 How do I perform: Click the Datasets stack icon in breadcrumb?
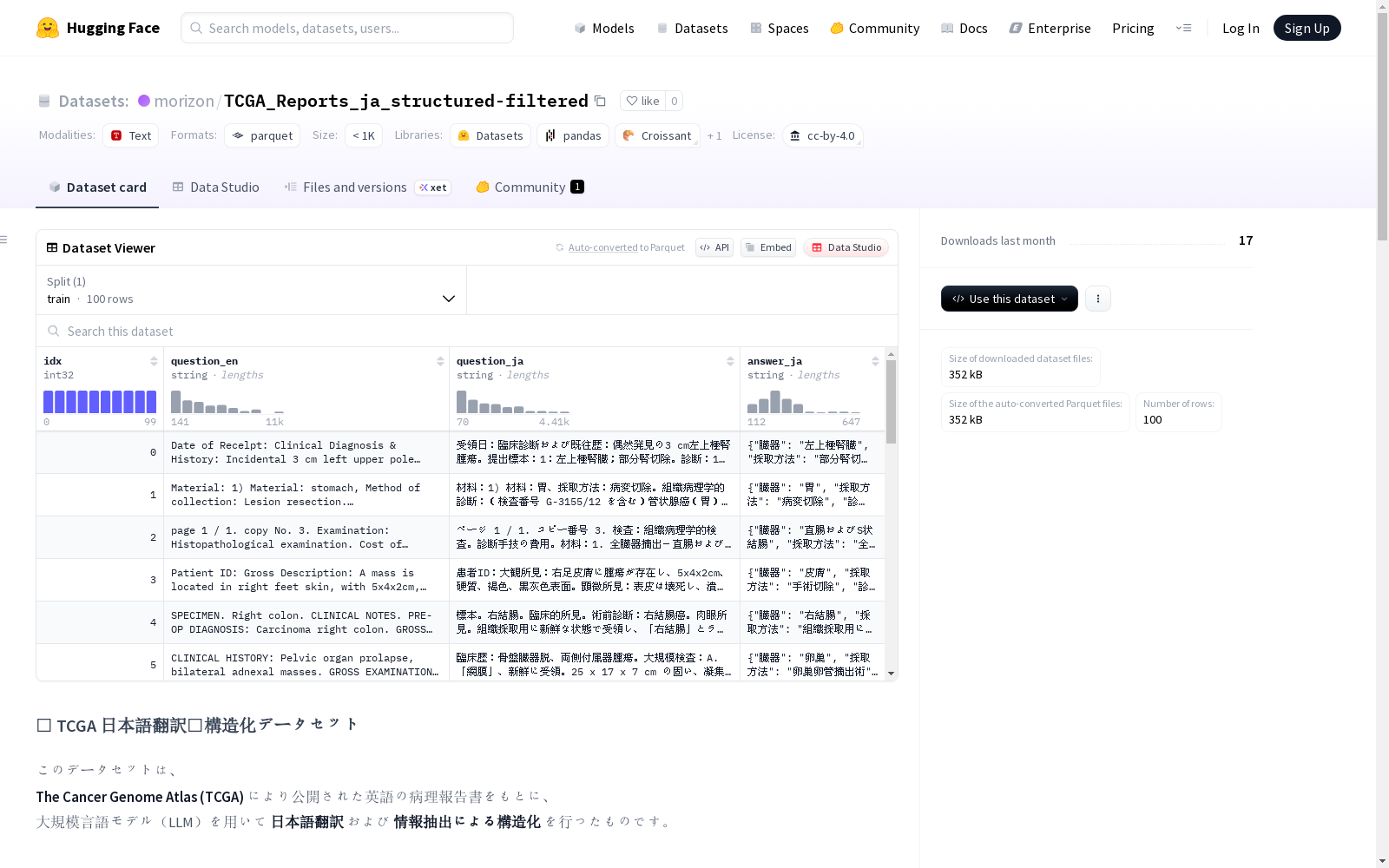coord(44,101)
